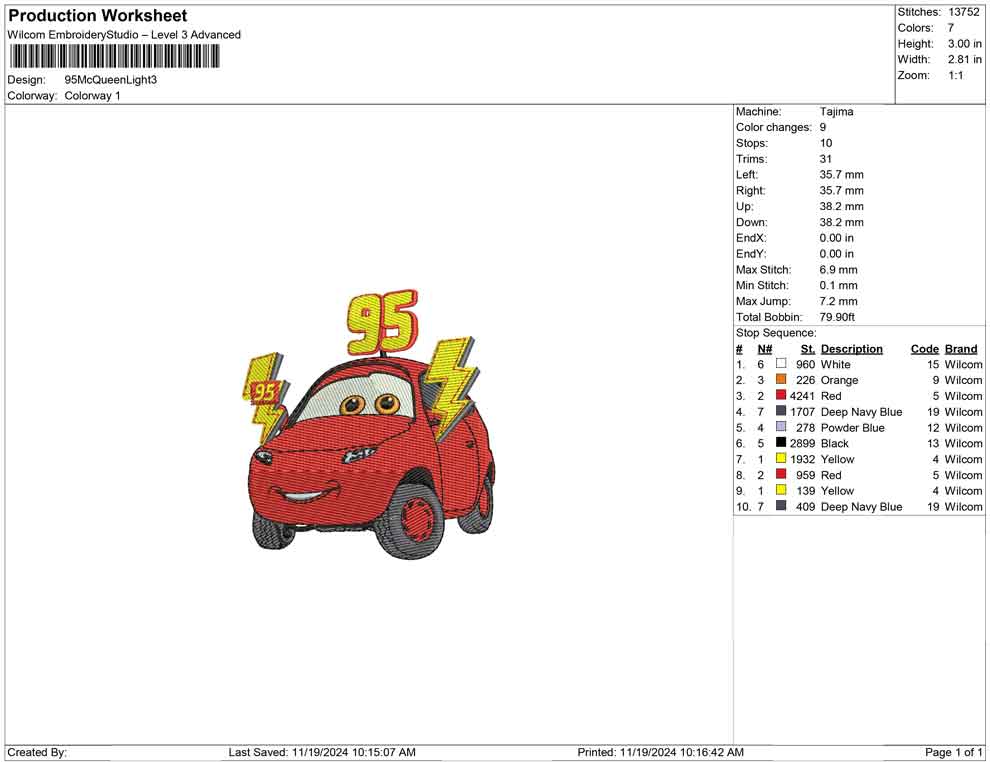Click the Powder Blue color swatch
The image size is (990, 762).
click(x=781, y=427)
